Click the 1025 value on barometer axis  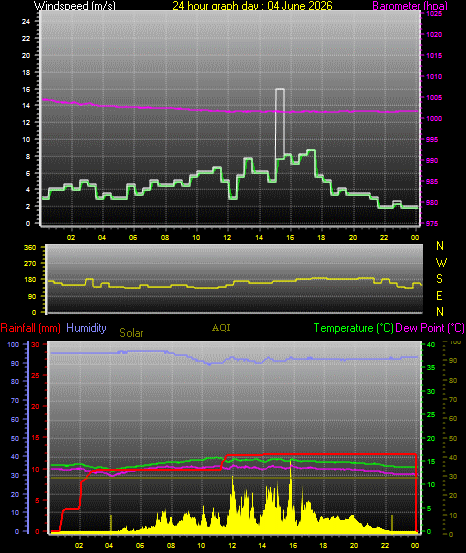(x=434, y=14)
